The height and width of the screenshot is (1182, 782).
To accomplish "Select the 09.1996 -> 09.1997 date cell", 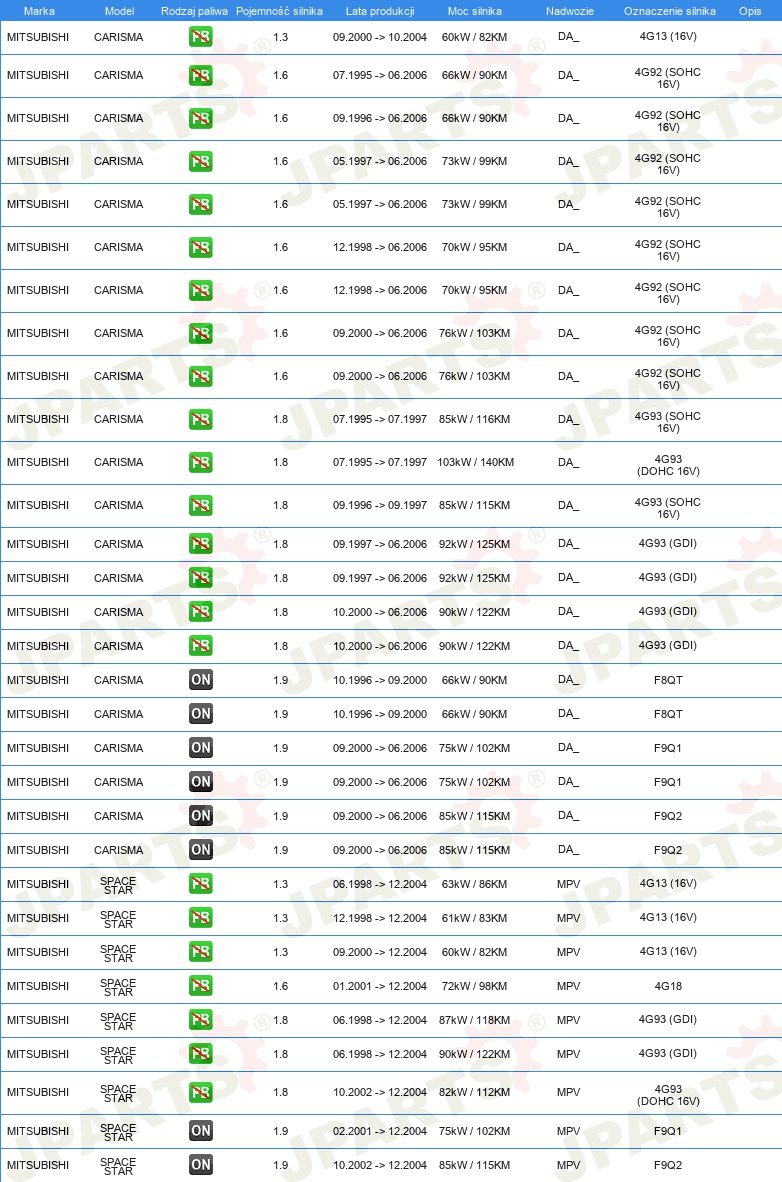I will (x=380, y=505).
